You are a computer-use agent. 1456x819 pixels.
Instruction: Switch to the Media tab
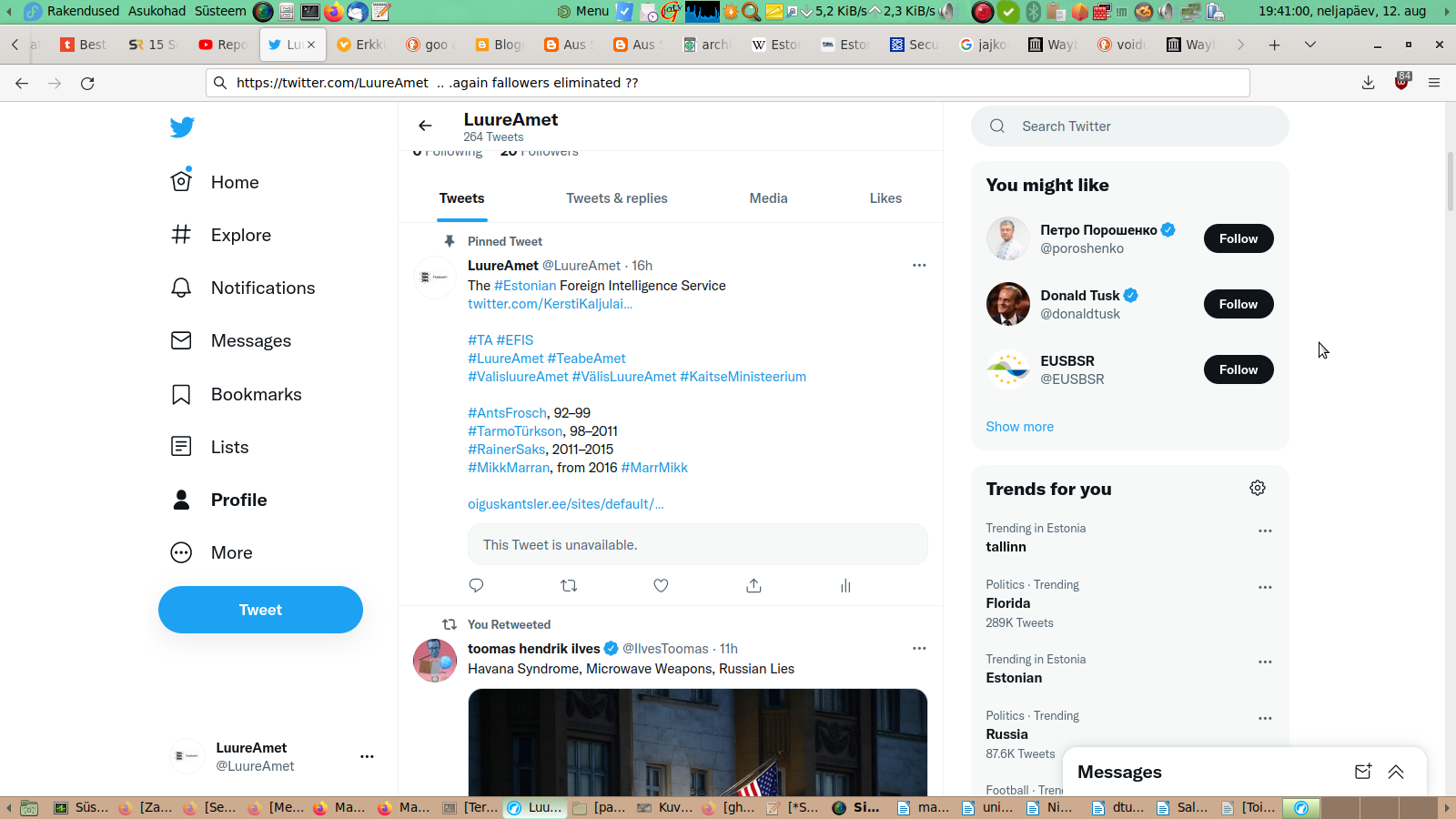tap(769, 198)
